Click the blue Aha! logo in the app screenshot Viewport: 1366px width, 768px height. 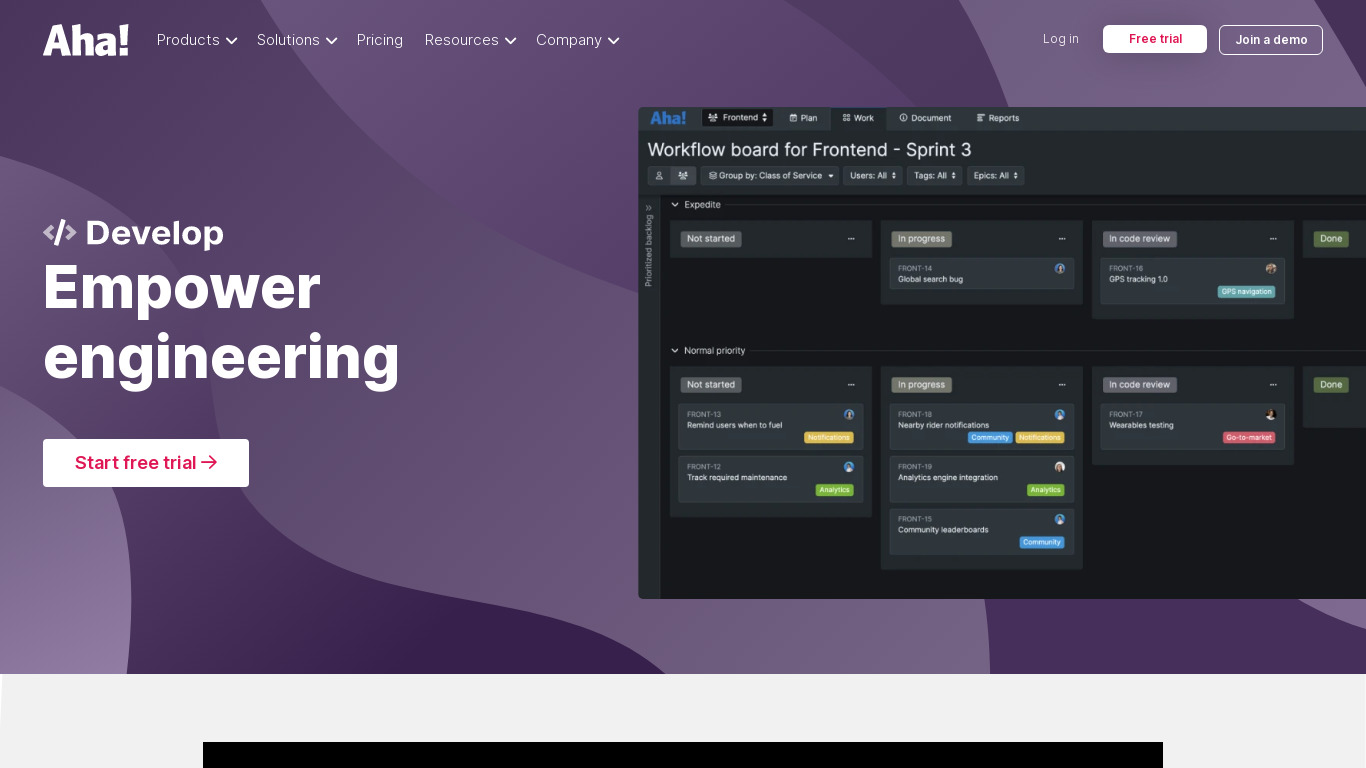pyautogui.click(x=668, y=118)
